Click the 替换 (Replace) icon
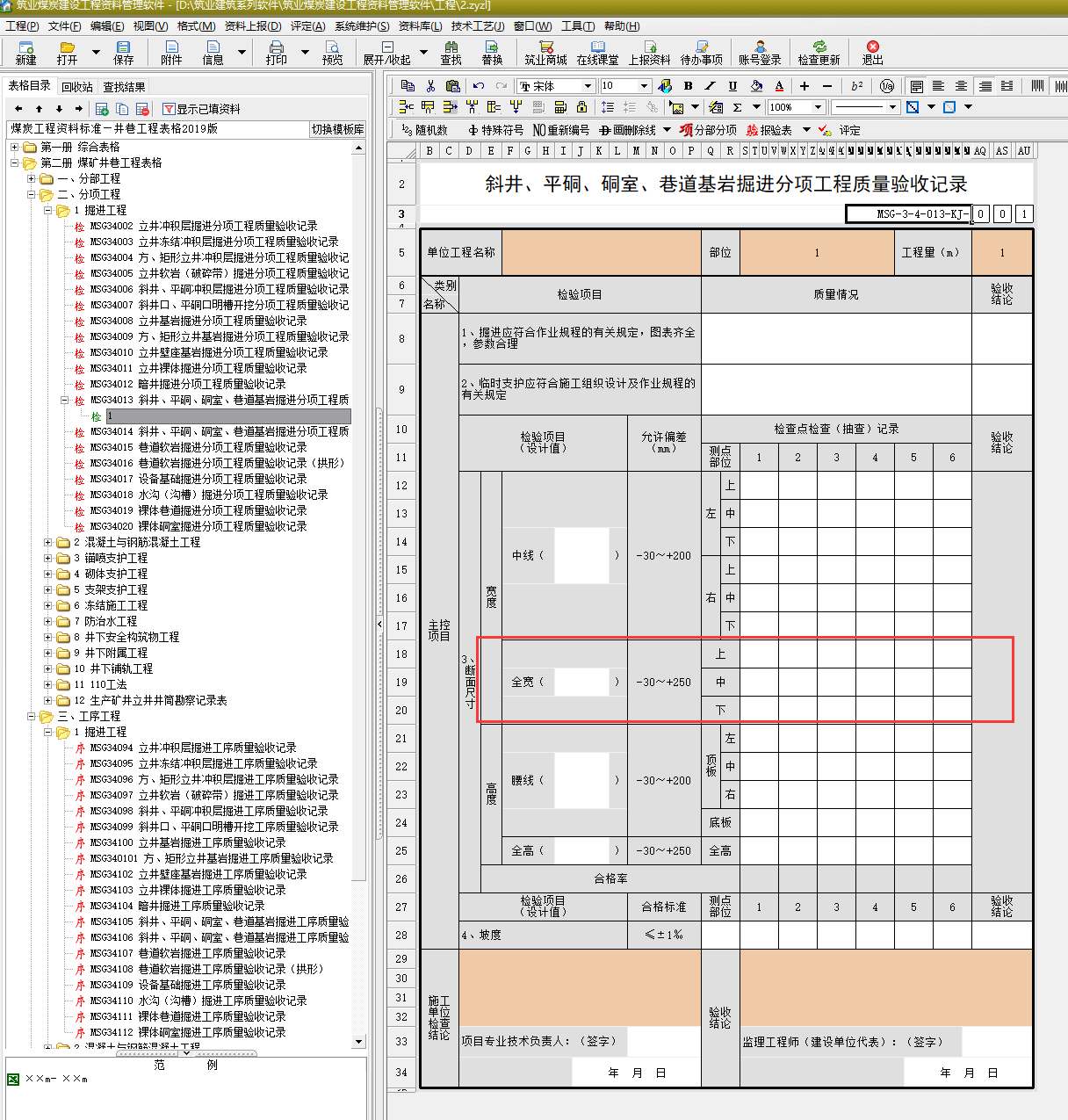The image size is (1068, 1120). pyautogui.click(x=492, y=52)
